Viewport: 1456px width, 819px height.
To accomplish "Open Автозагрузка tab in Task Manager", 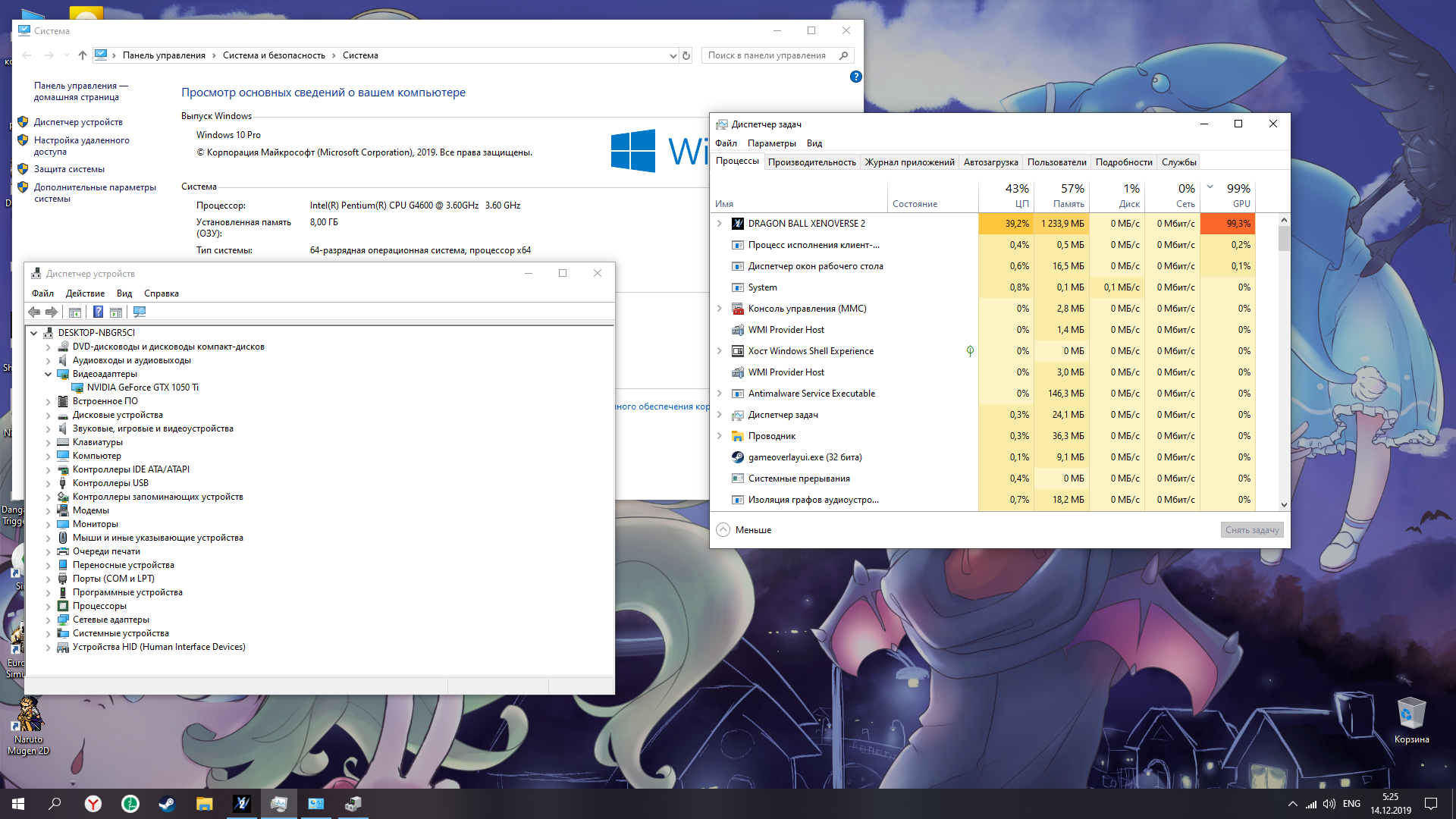I will (x=990, y=162).
